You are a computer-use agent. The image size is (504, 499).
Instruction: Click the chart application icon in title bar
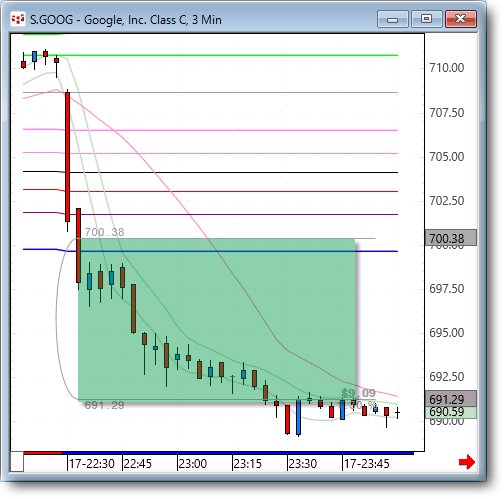[x=18, y=19]
